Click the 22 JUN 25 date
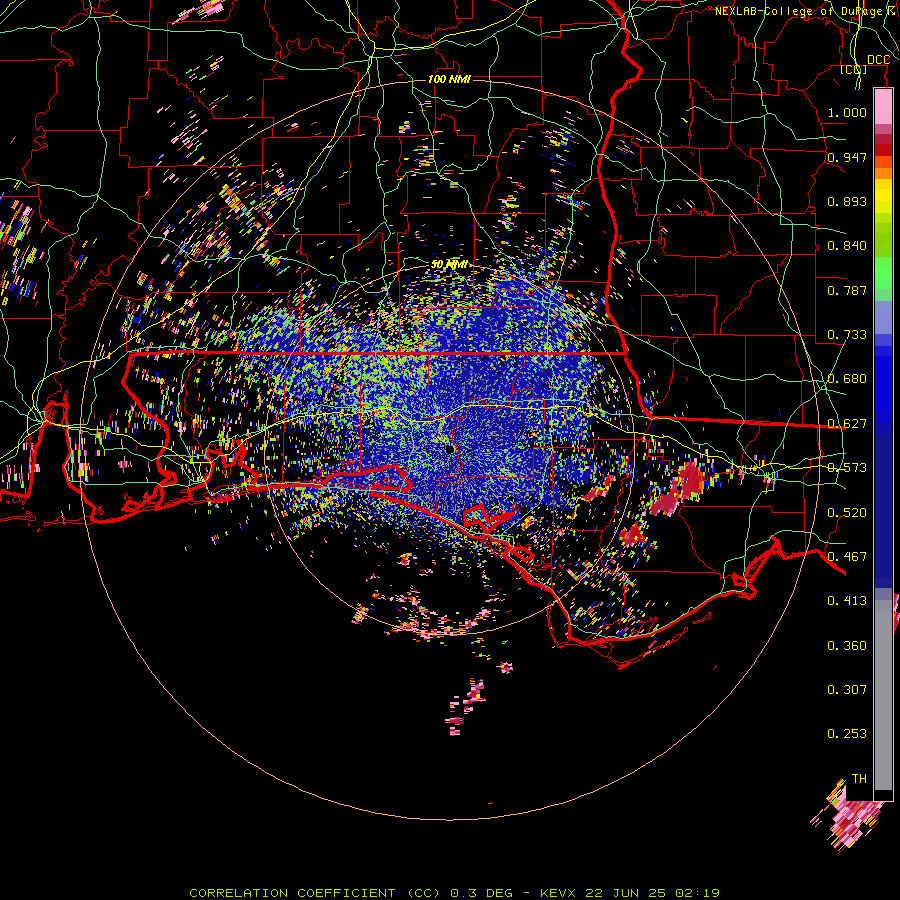This screenshot has height=900, width=900. pos(626,893)
